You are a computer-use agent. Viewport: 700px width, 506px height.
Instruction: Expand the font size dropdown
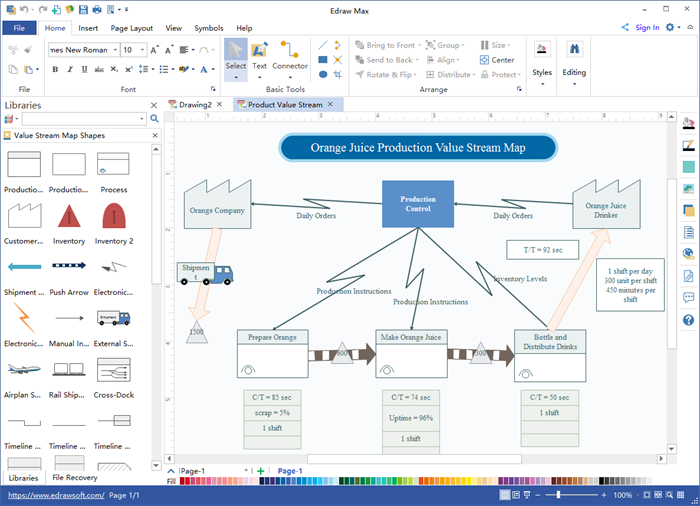pos(142,50)
